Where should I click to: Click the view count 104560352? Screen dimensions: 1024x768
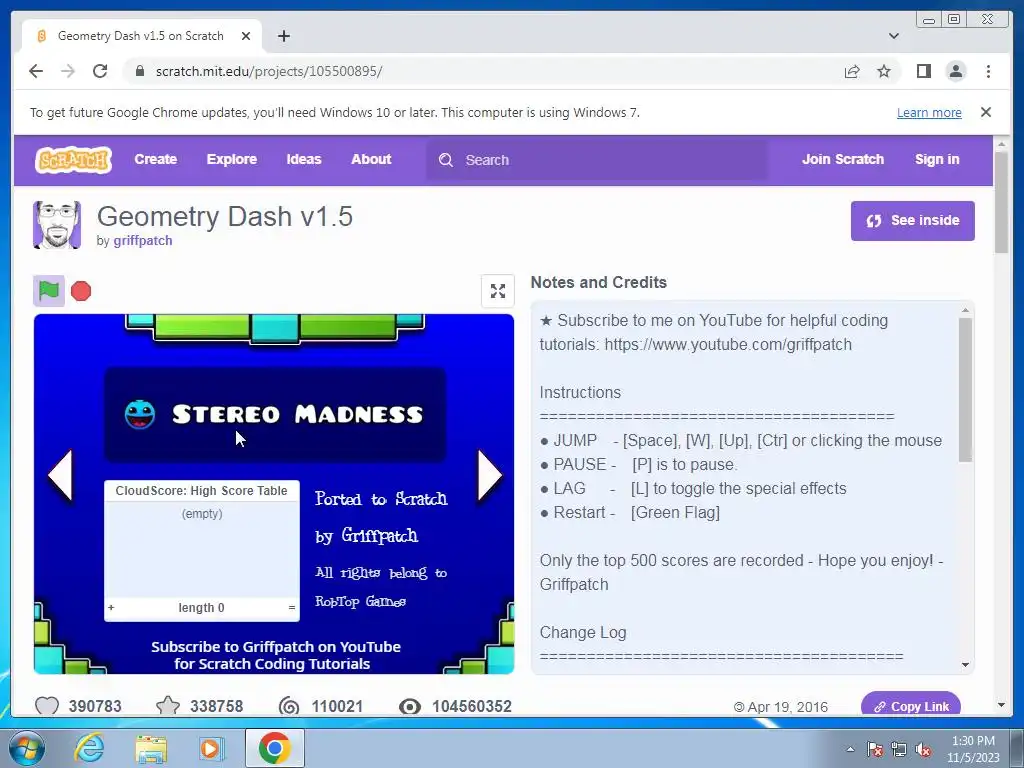pyautogui.click(x=472, y=706)
